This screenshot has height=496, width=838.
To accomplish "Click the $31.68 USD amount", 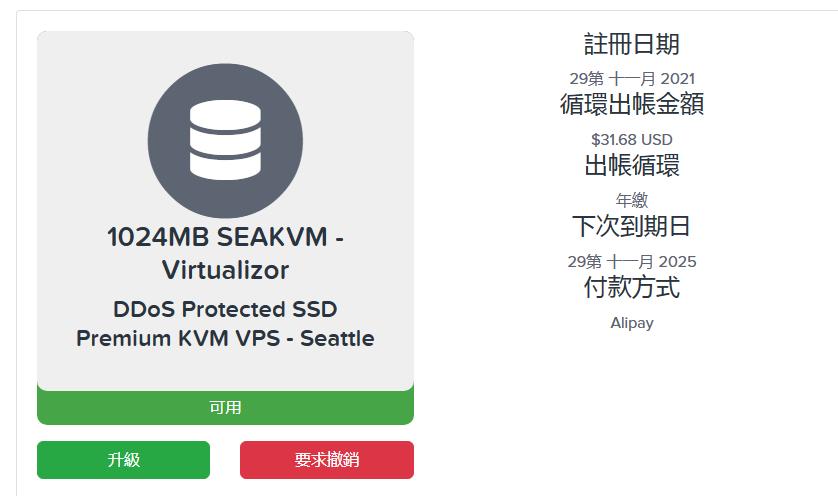I will pyautogui.click(x=632, y=140).
